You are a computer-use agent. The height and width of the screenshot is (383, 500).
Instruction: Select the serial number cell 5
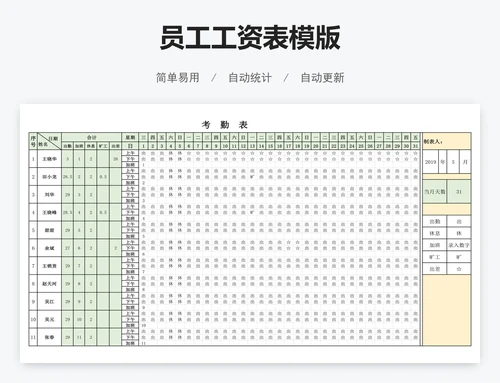tap(33, 230)
